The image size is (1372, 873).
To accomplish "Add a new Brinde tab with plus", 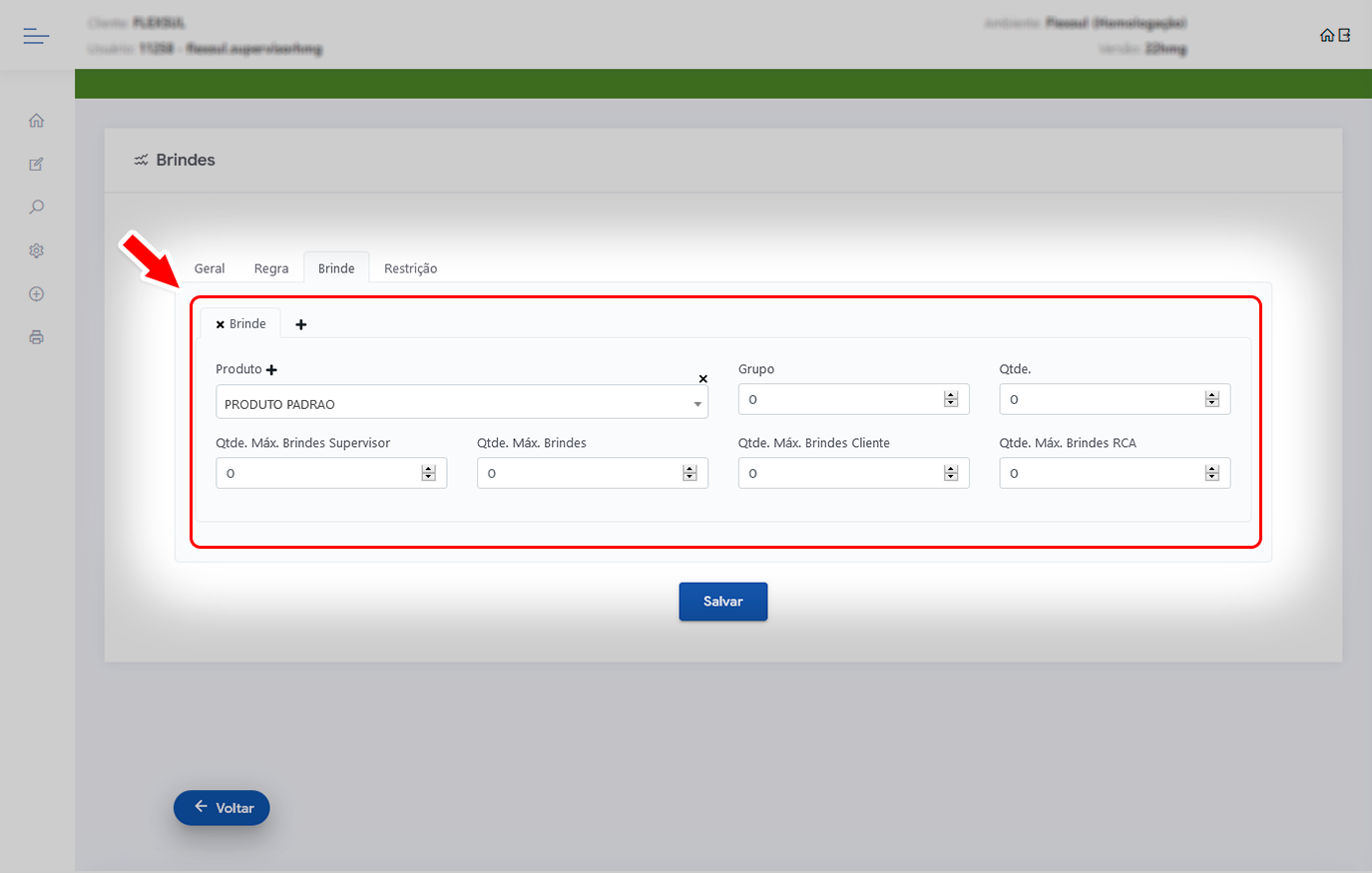I will [x=301, y=324].
